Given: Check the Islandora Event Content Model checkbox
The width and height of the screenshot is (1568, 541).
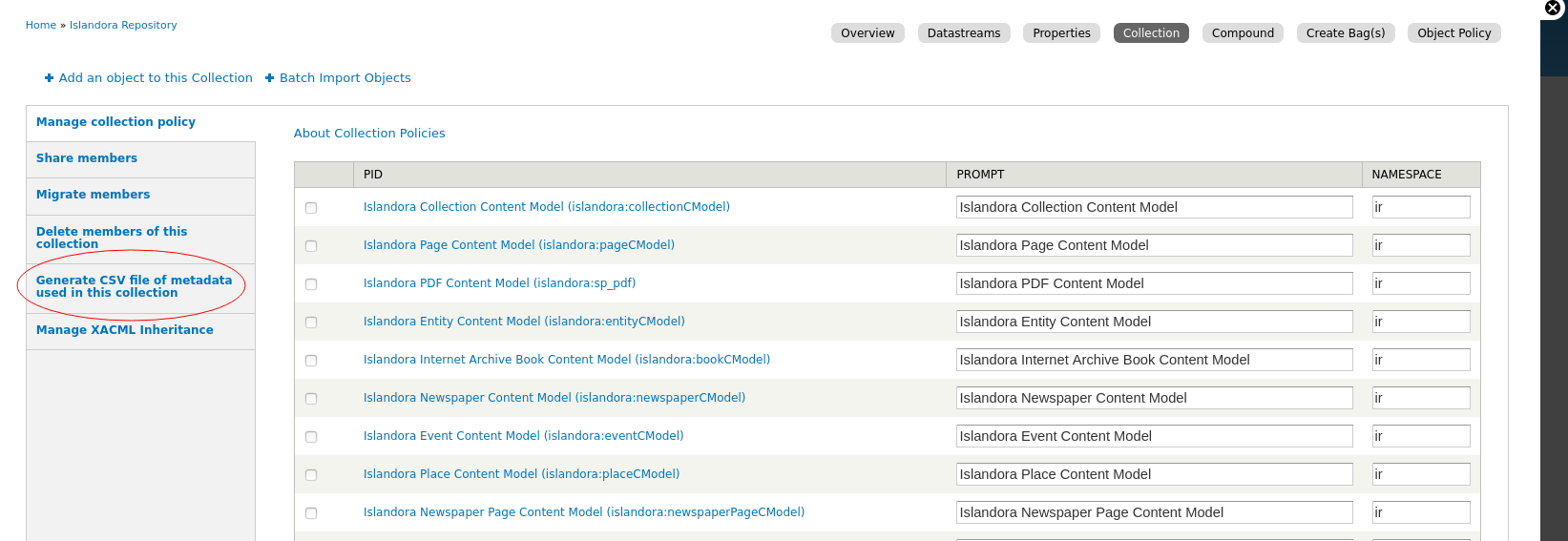Looking at the screenshot, I should [x=311, y=437].
